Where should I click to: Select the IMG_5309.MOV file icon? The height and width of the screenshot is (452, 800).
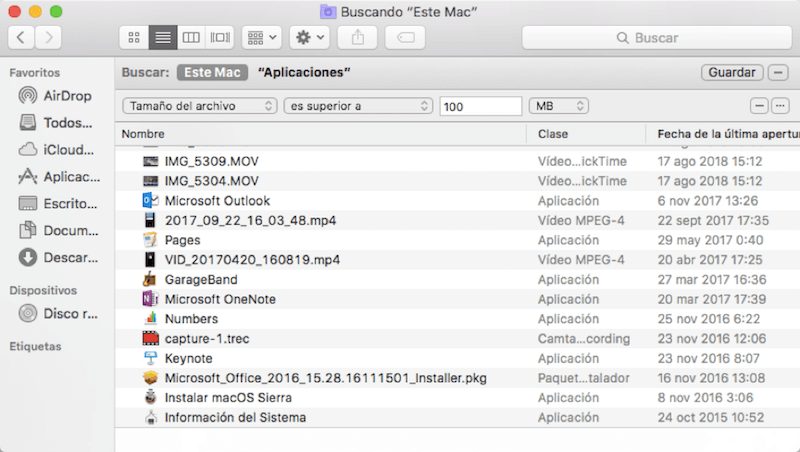pyautogui.click(x=150, y=161)
